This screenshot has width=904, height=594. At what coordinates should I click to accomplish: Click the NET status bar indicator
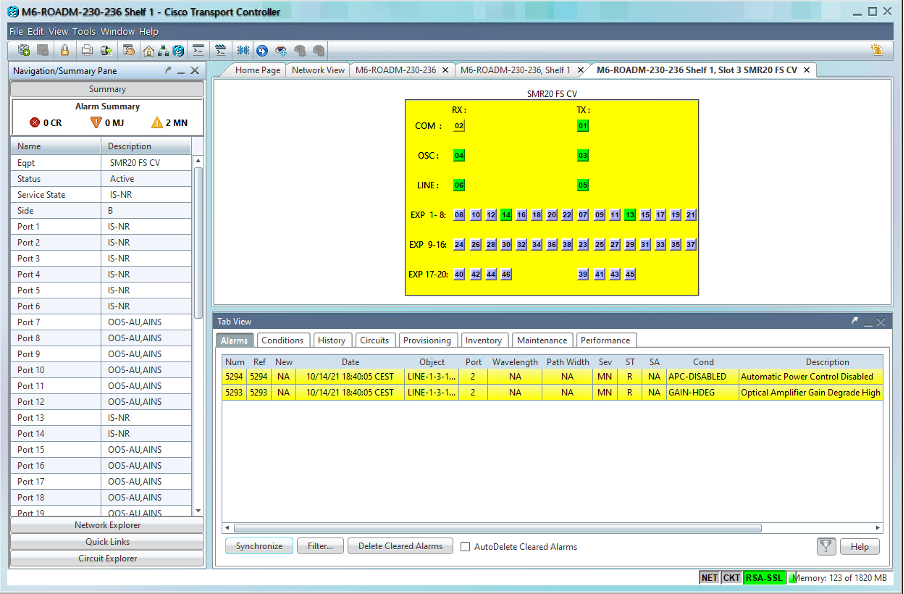(x=709, y=578)
